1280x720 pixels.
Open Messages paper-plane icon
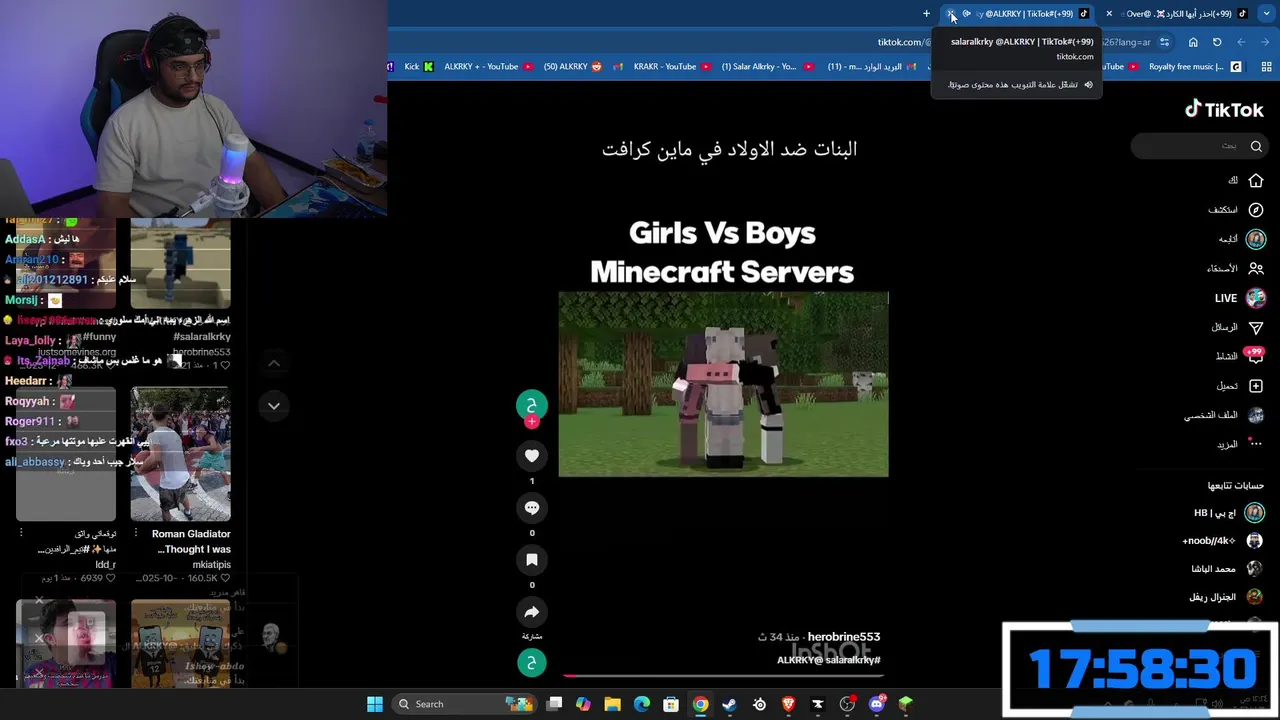(1256, 327)
